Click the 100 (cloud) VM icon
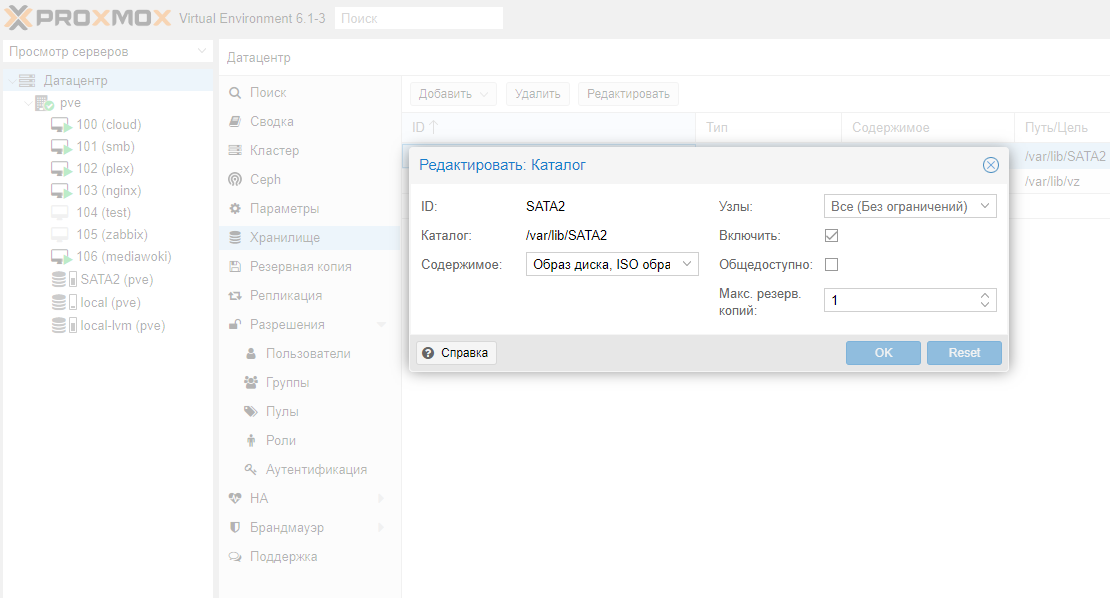1110x598 pixels. click(x=62, y=125)
